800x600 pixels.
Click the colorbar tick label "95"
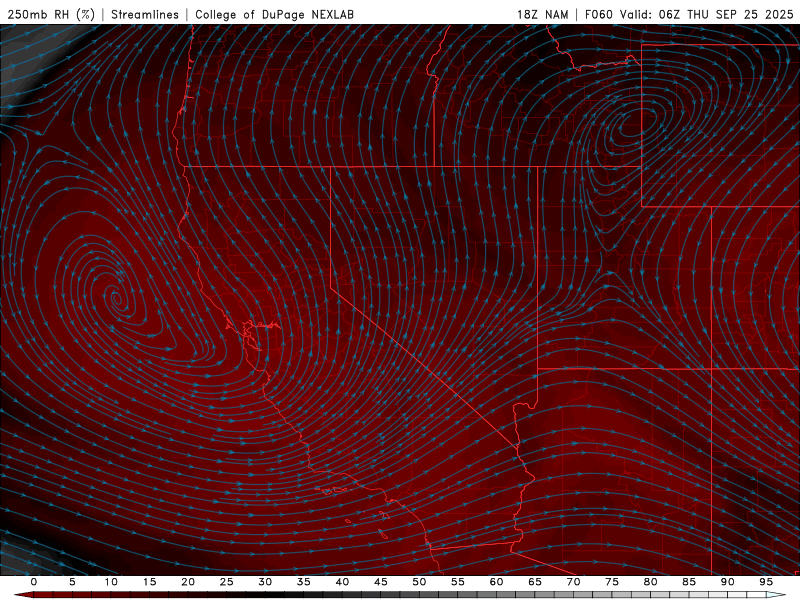tap(766, 582)
